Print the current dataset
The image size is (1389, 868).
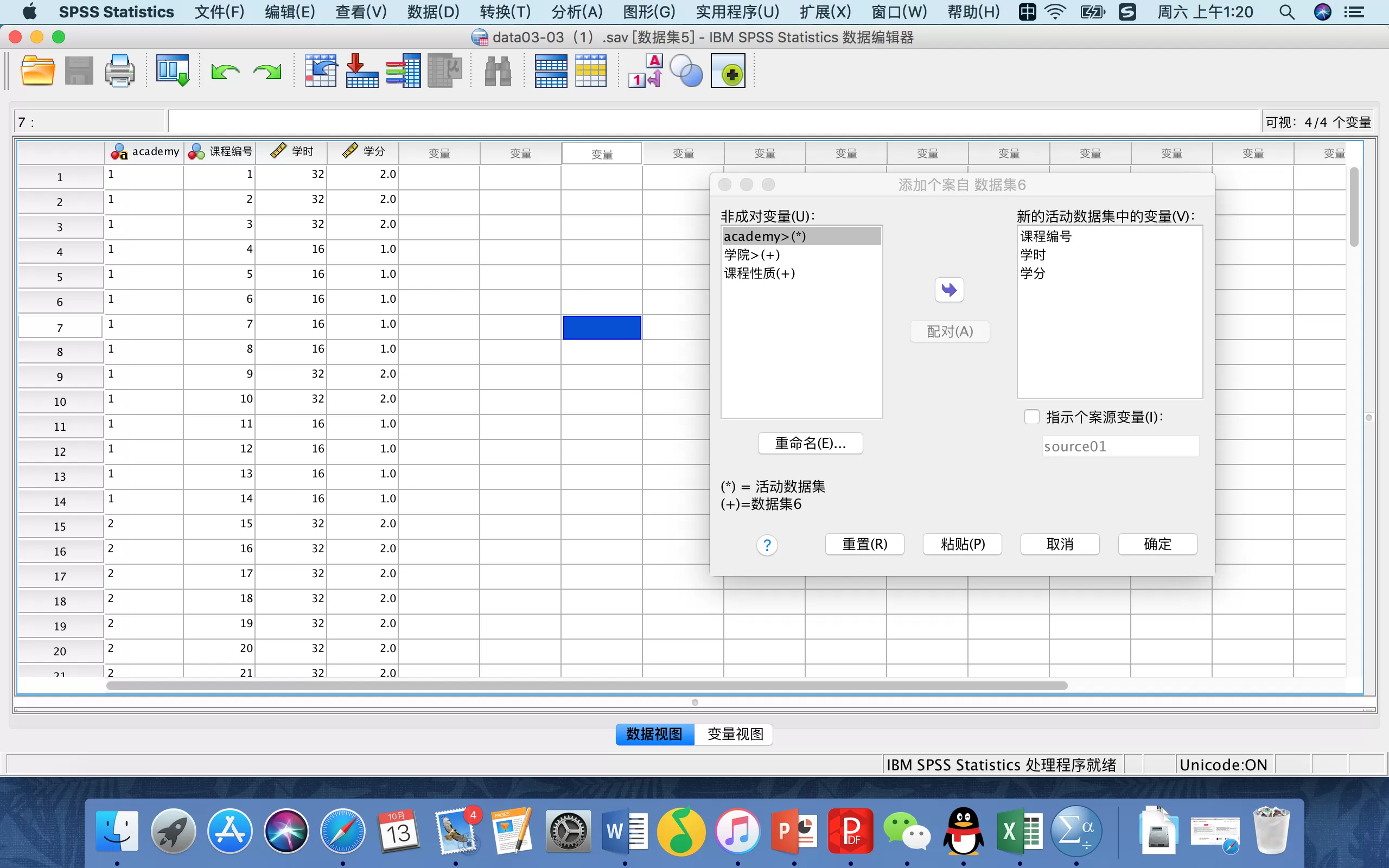120,70
